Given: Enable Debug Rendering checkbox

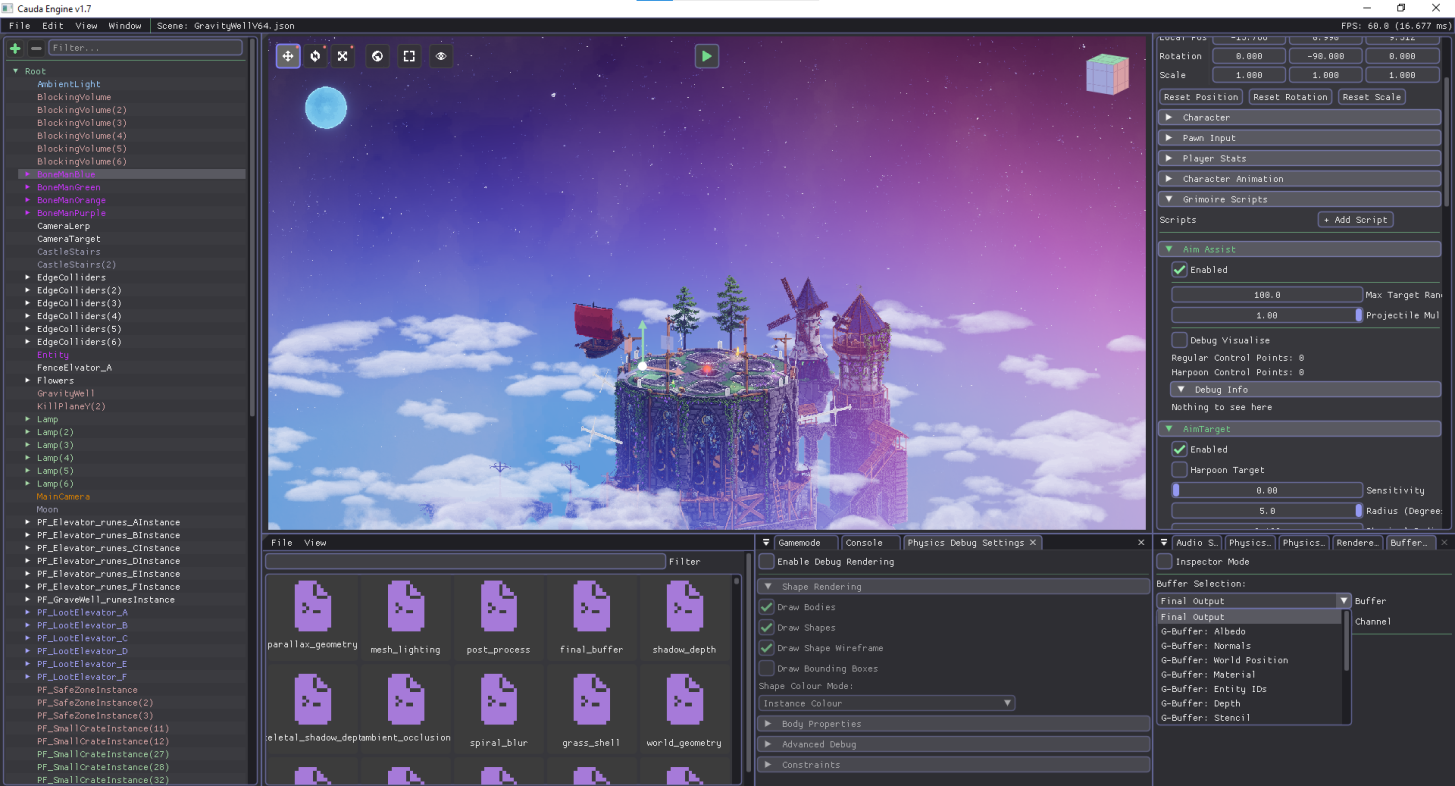Looking at the screenshot, I should (x=767, y=562).
